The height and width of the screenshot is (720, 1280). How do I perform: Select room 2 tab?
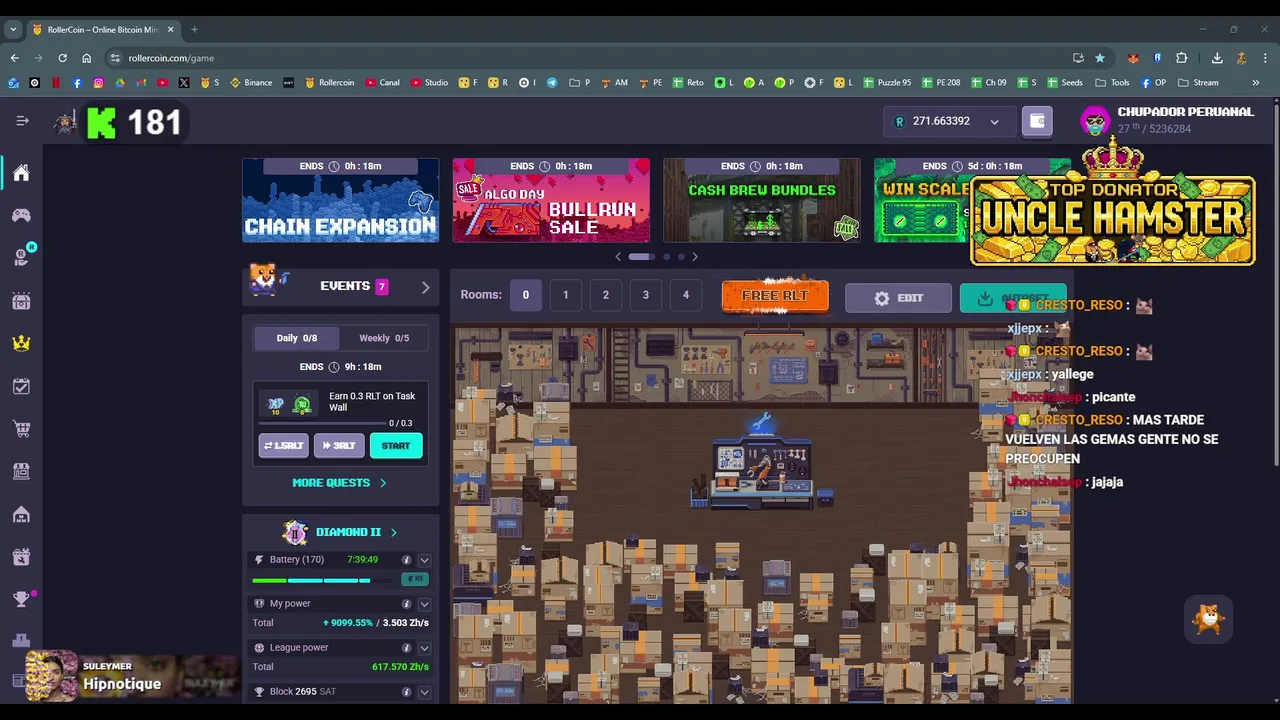point(605,295)
